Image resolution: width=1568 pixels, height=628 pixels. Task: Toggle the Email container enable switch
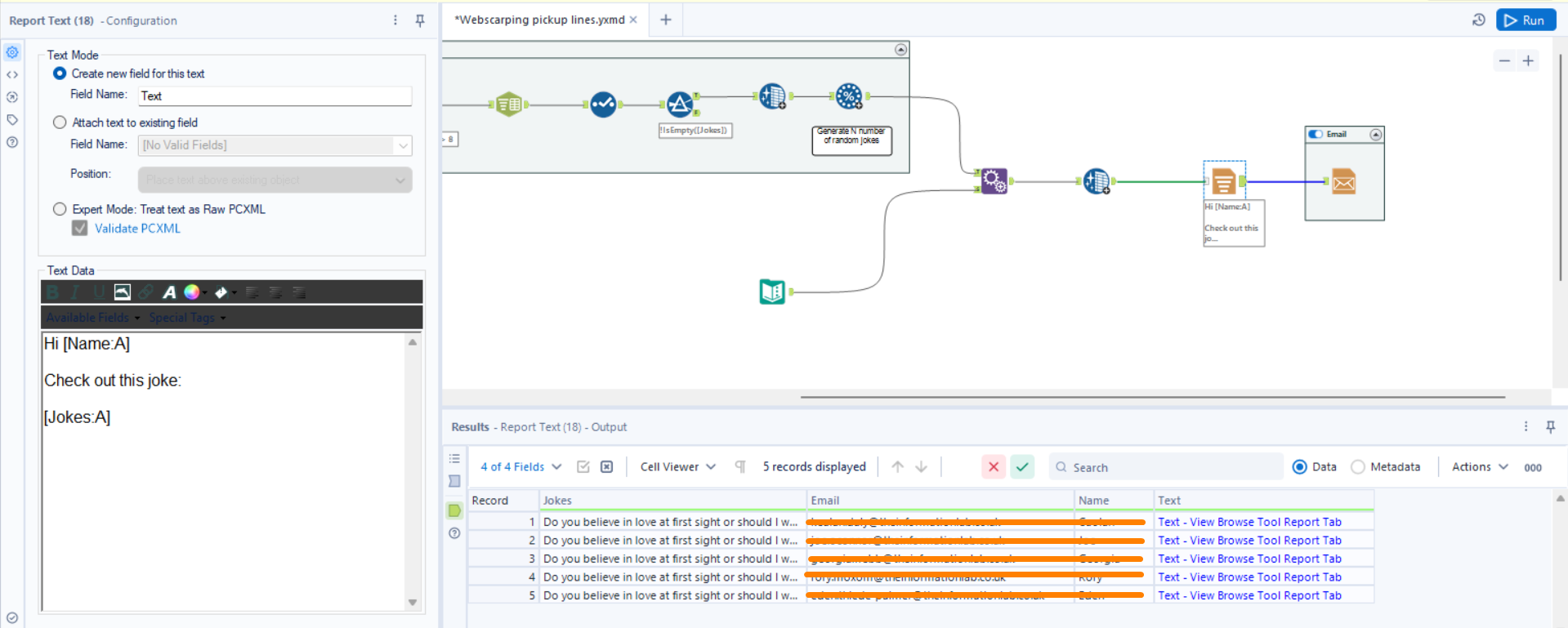pos(1316,134)
